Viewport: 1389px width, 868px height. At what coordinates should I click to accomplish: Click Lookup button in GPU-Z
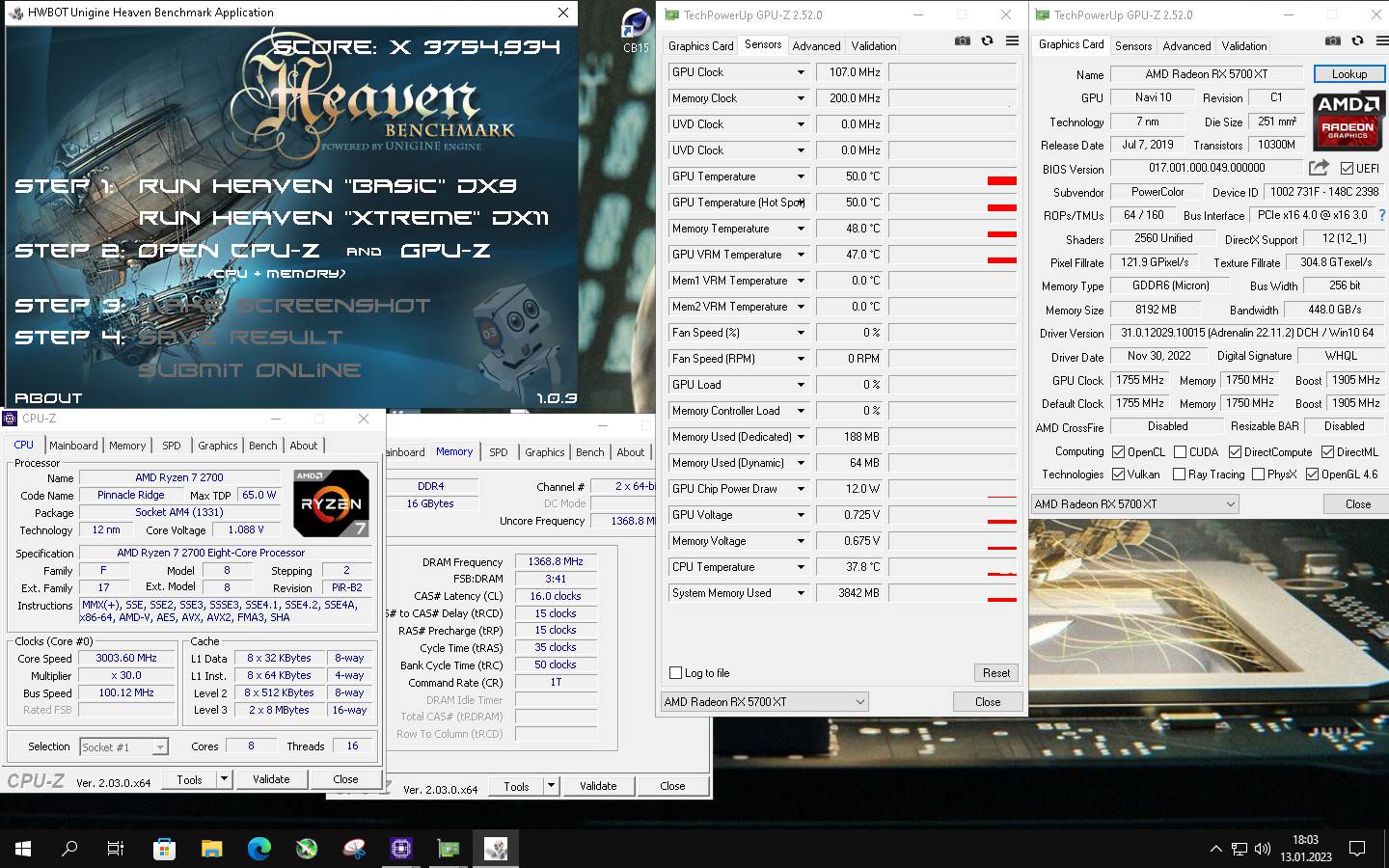[x=1348, y=74]
